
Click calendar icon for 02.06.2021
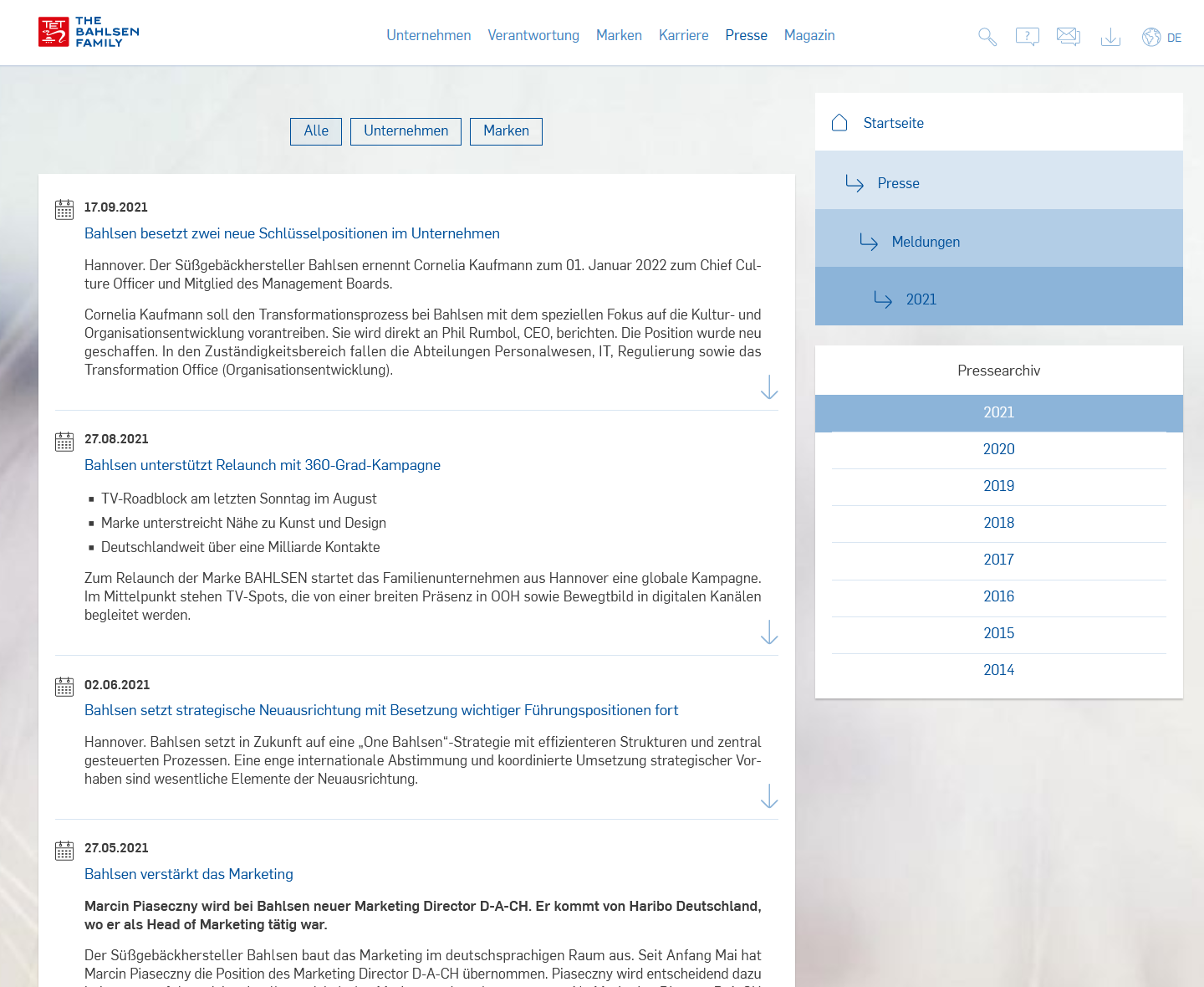[64, 687]
